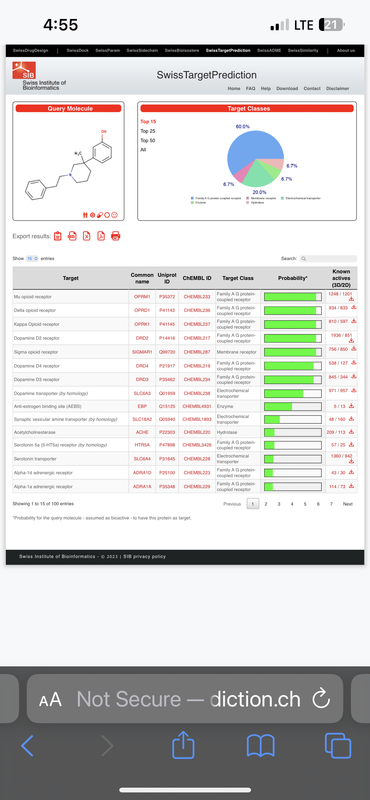370x800 pixels.
Task: Open CHEMBL4931 ChEMBL link
Action: point(197,407)
